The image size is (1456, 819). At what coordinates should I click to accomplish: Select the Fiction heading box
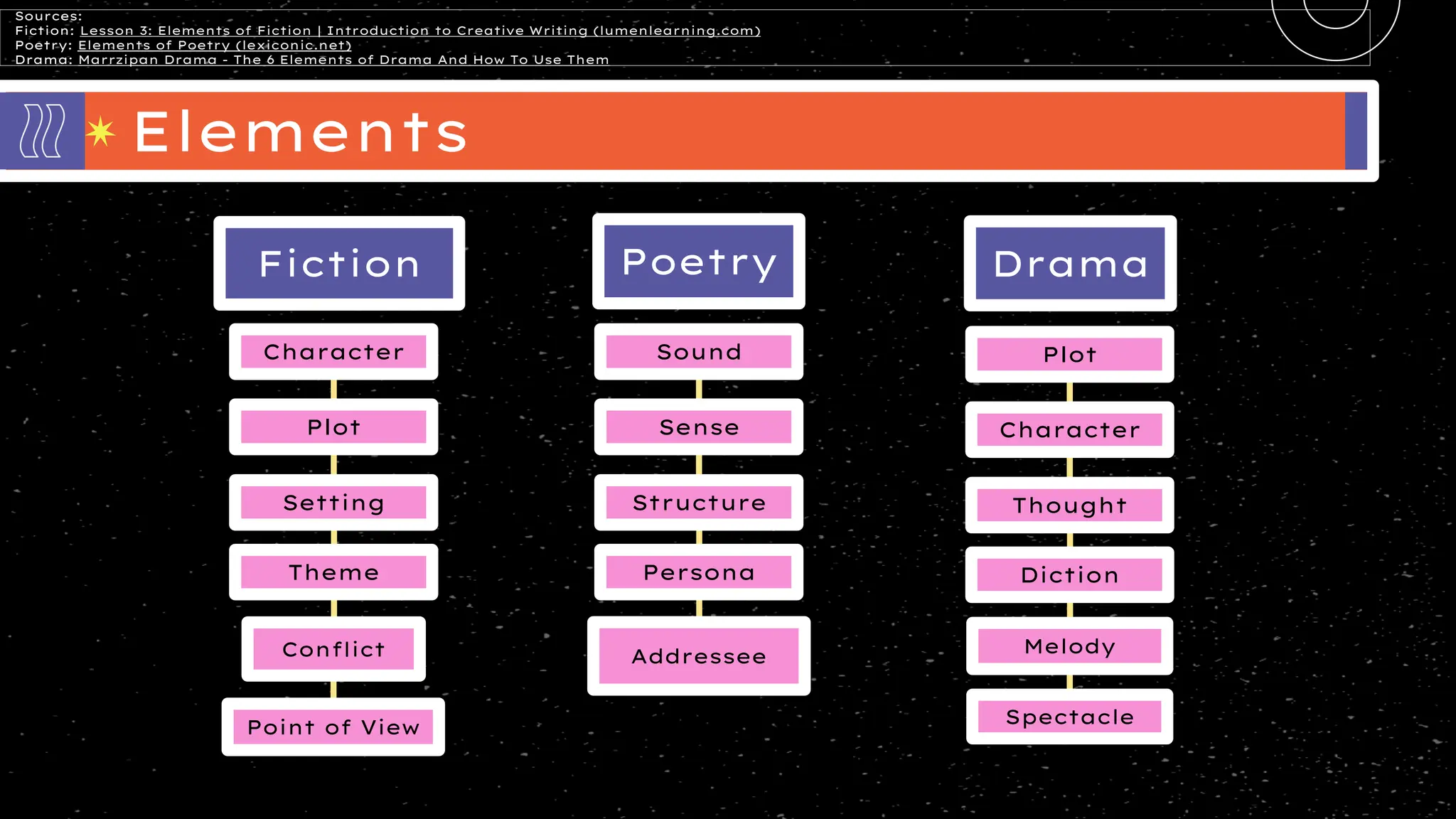[339, 263]
